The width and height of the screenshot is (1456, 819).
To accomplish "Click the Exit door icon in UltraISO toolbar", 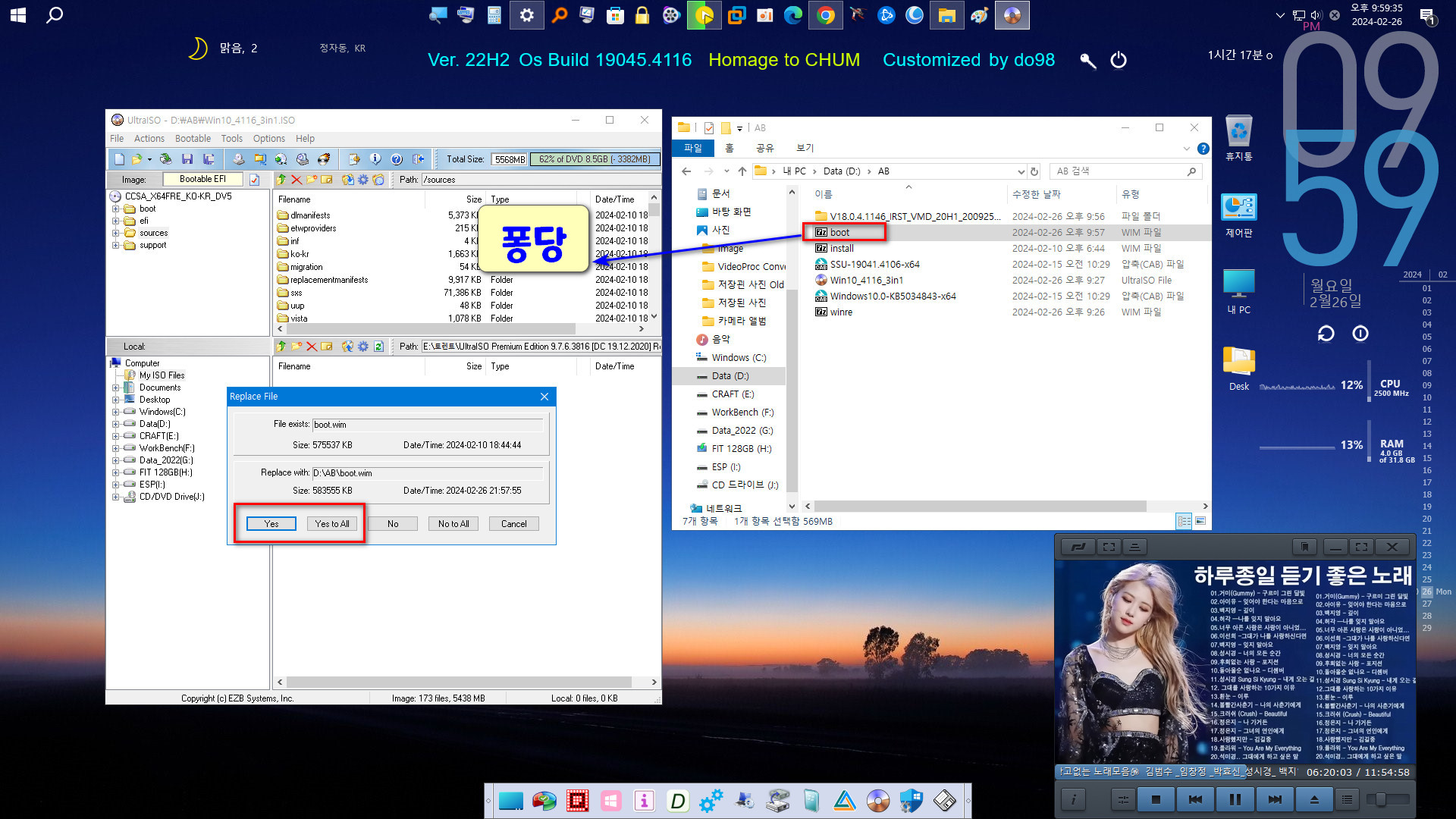I will pyautogui.click(x=418, y=159).
